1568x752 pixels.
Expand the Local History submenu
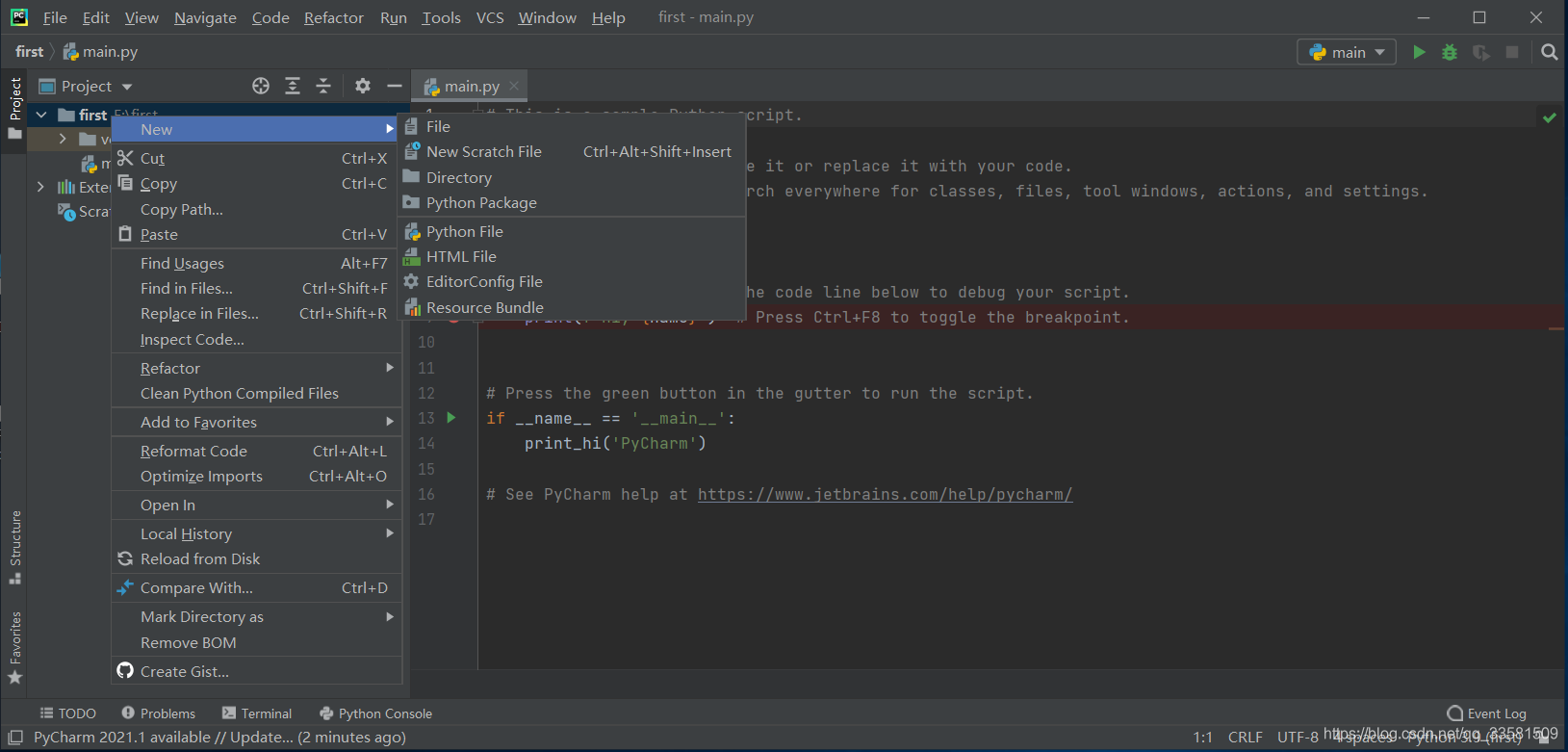tap(256, 533)
